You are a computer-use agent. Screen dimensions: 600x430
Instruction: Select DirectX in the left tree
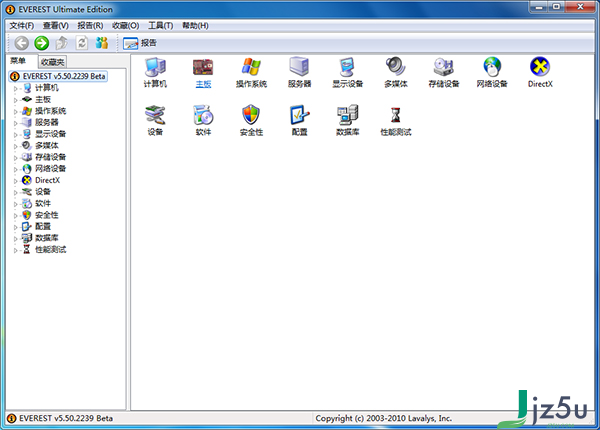(x=47, y=180)
